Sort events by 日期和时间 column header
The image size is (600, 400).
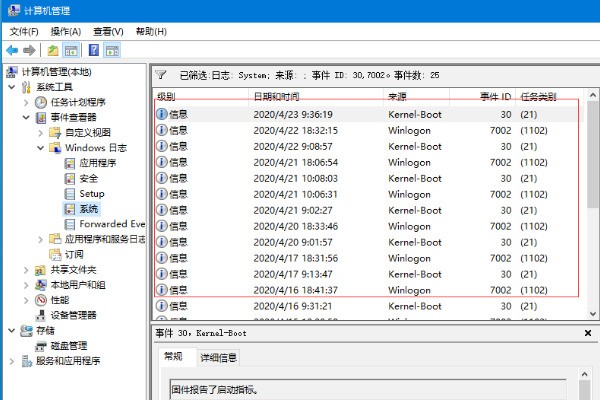275,97
